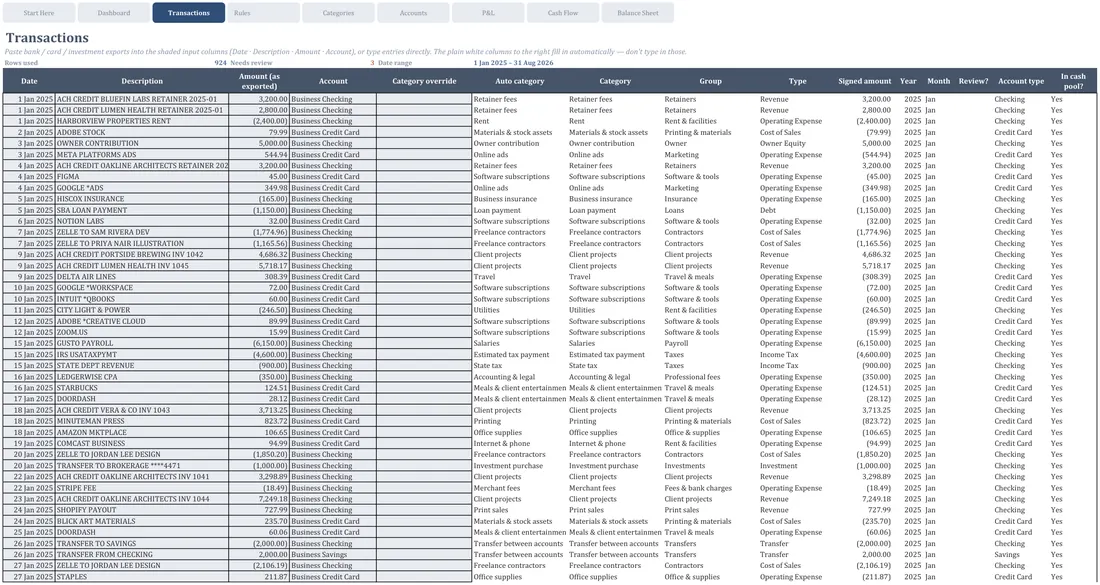Image resolution: width=1100 pixels, height=585 pixels.
Task: Select the OWNER CONTRIBUTION description cell
Action: [x=142, y=144]
